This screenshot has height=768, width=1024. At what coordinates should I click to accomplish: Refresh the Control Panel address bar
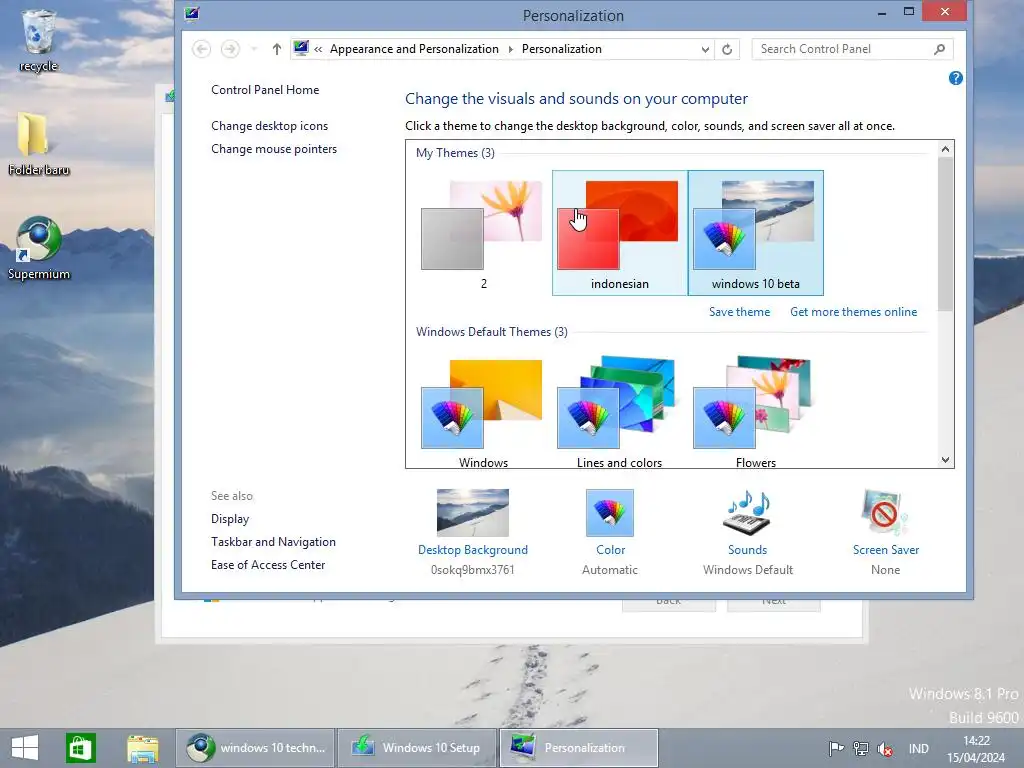point(727,49)
